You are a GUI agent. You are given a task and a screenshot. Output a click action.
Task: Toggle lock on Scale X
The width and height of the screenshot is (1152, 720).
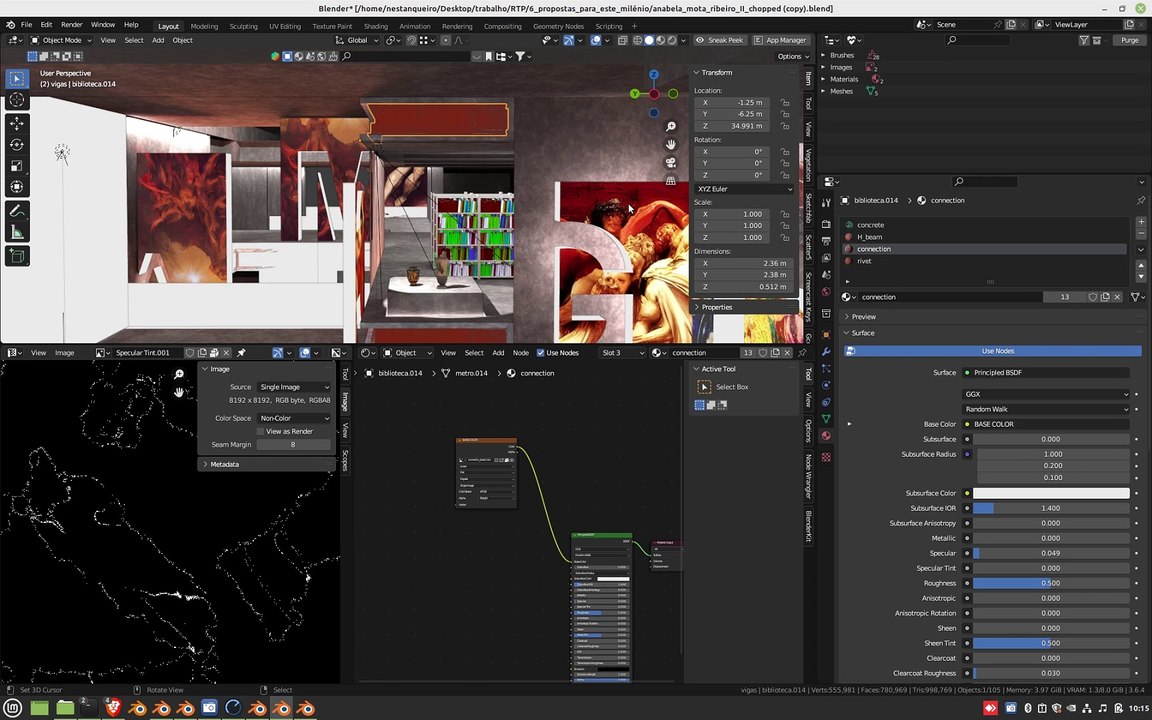785,215
